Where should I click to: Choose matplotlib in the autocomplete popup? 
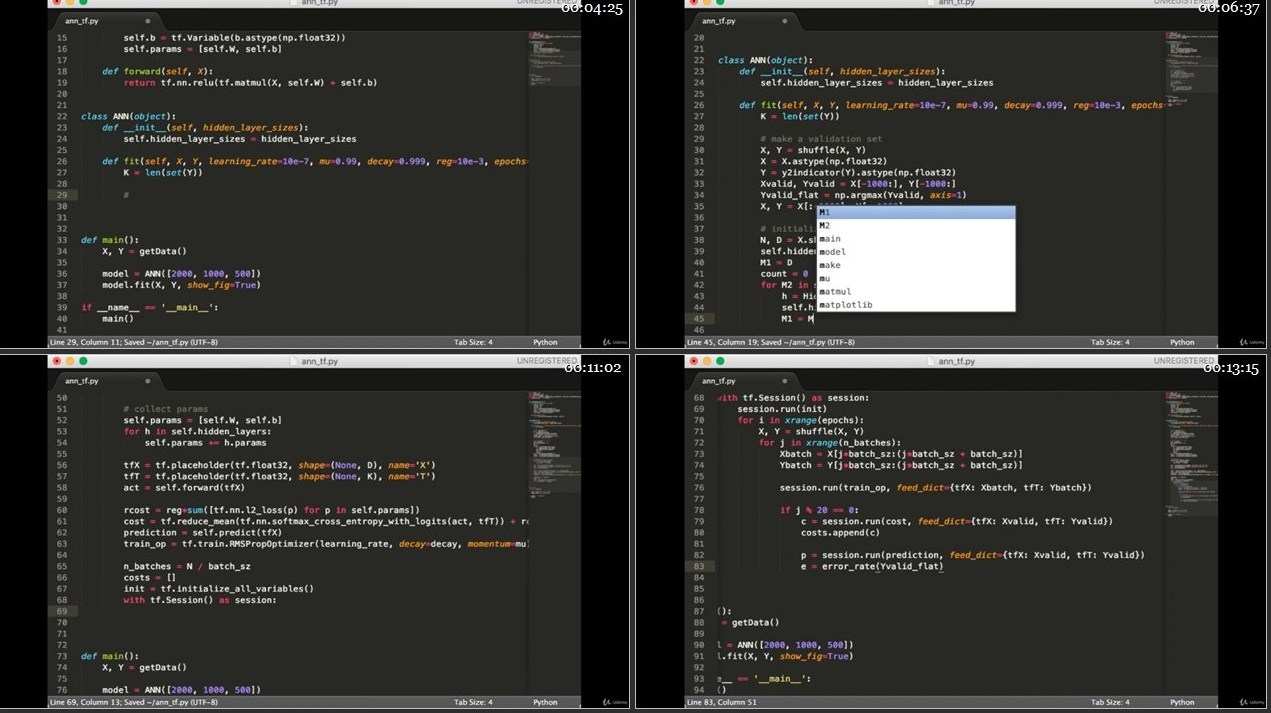click(915, 304)
